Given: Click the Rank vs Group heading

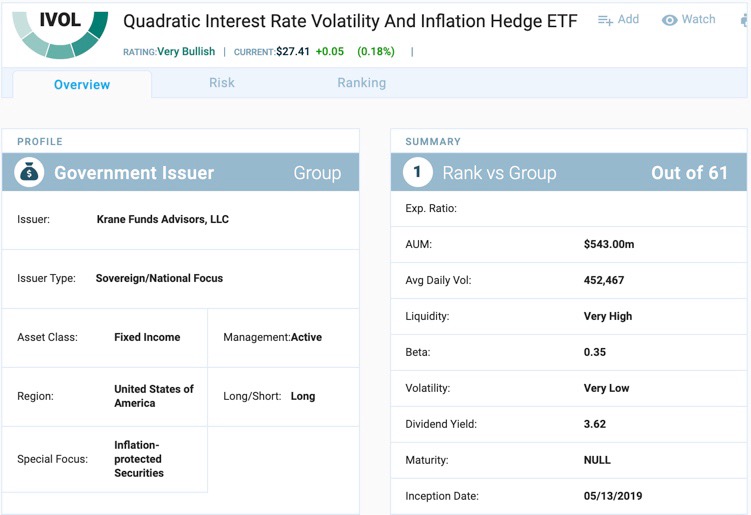Looking at the screenshot, I should [x=499, y=173].
